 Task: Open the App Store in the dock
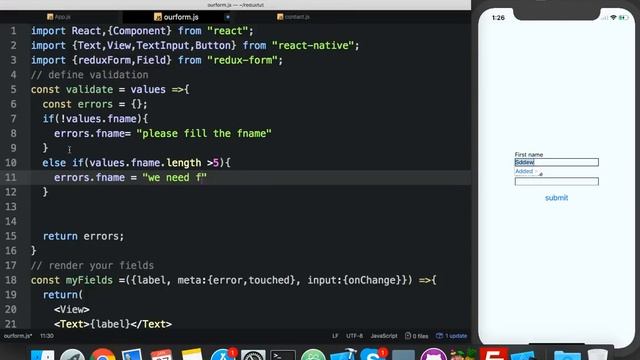(x=222, y=354)
